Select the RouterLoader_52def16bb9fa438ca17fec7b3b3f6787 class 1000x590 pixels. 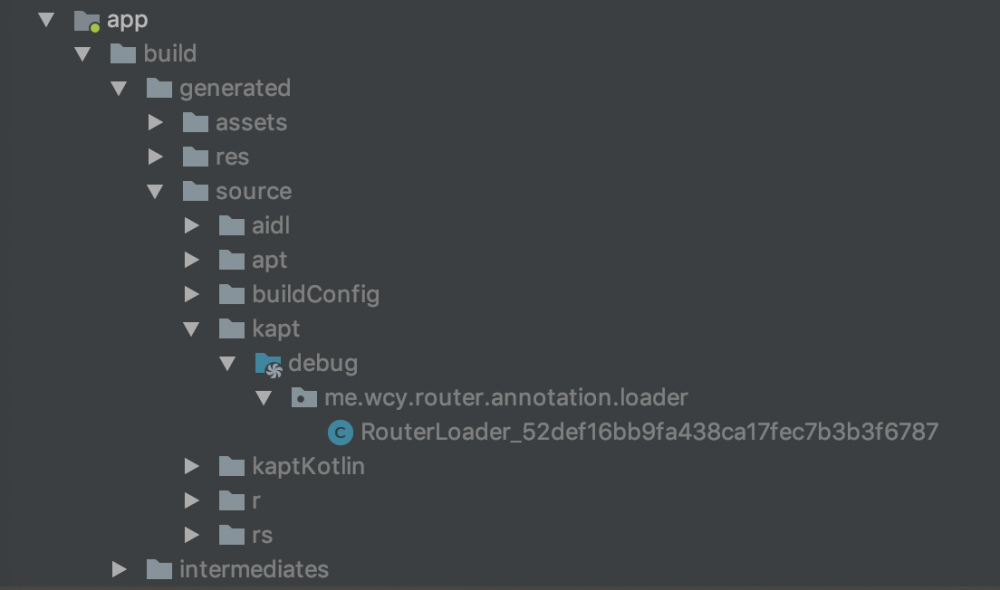649,433
